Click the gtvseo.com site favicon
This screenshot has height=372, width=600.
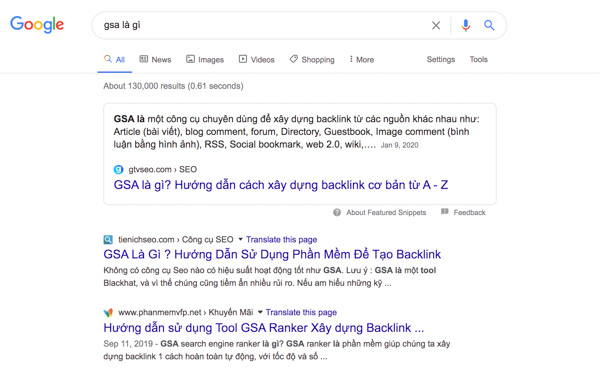tap(119, 169)
